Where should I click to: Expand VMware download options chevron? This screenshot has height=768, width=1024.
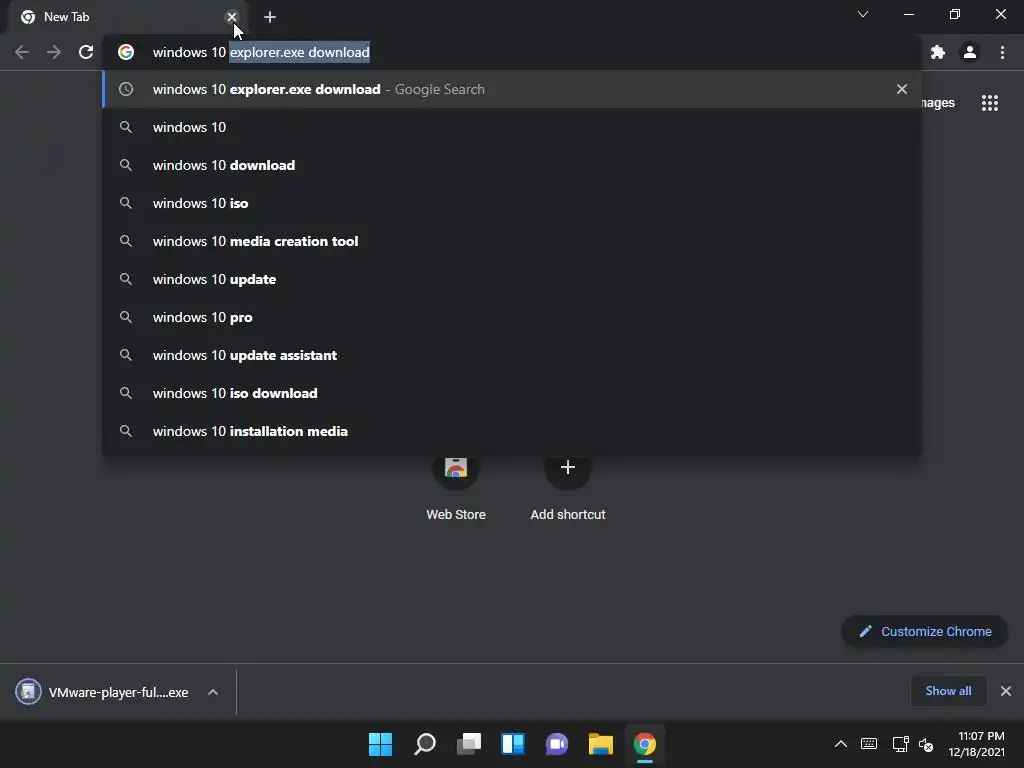click(213, 692)
